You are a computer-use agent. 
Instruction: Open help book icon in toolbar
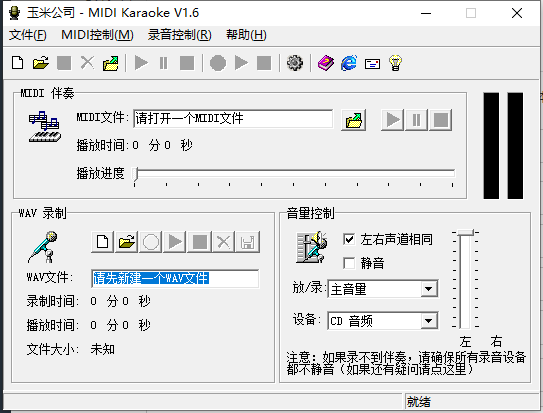pos(326,63)
